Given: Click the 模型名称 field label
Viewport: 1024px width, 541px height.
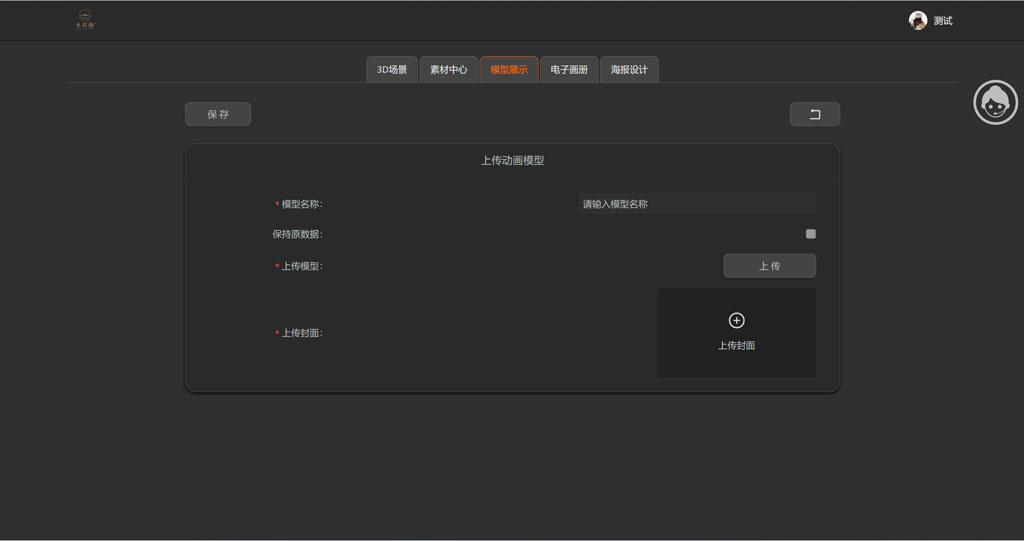Looking at the screenshot, I should [299, 204].
